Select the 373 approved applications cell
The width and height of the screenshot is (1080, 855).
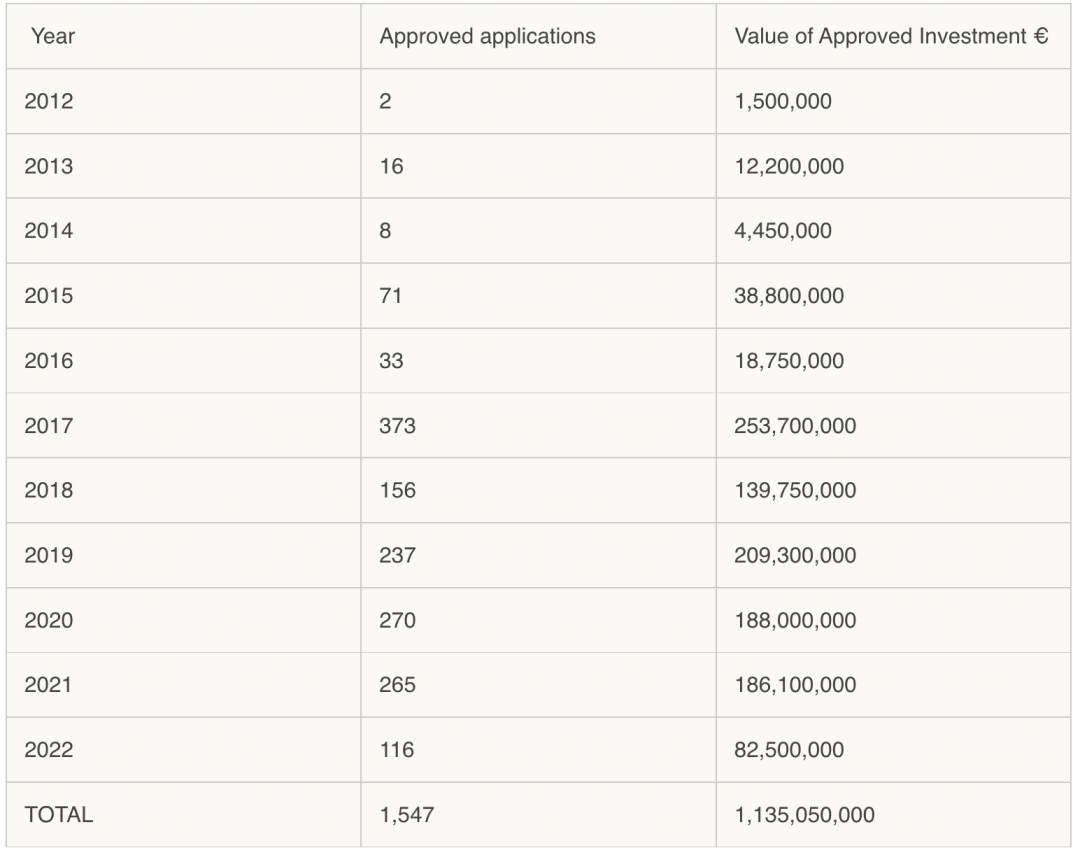click(397, 426)
